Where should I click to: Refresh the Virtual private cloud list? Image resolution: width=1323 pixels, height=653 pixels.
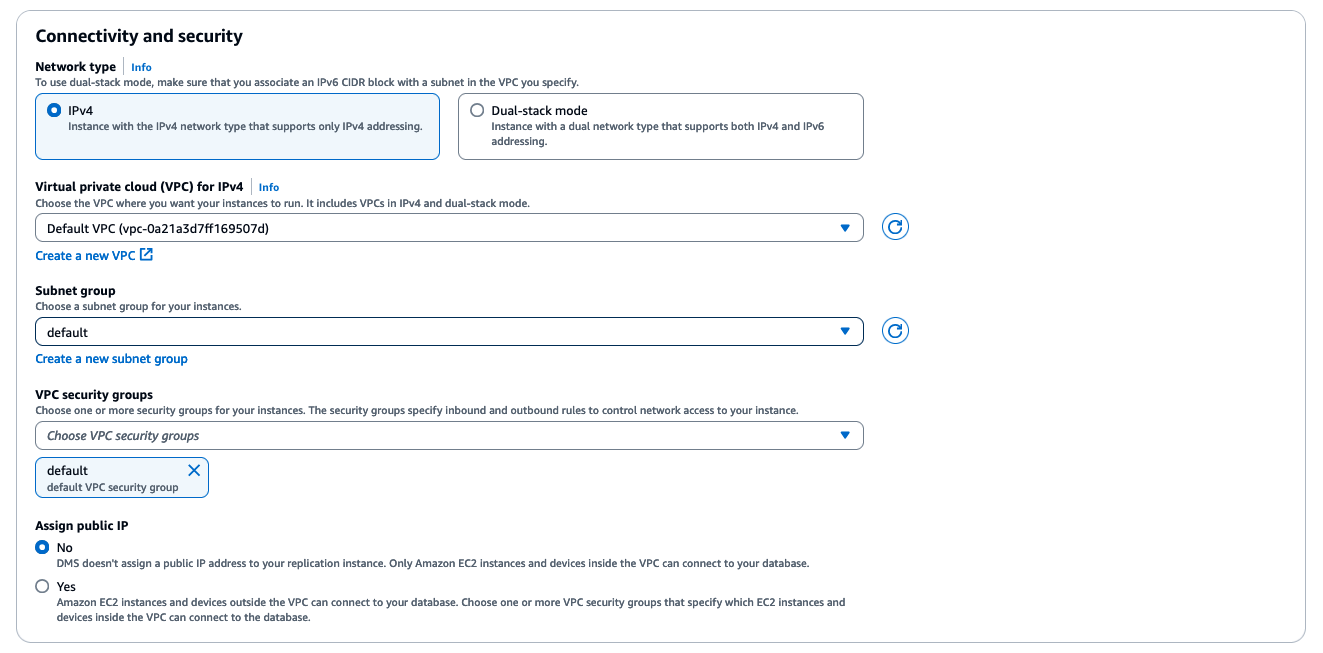(x=895, y=227)
